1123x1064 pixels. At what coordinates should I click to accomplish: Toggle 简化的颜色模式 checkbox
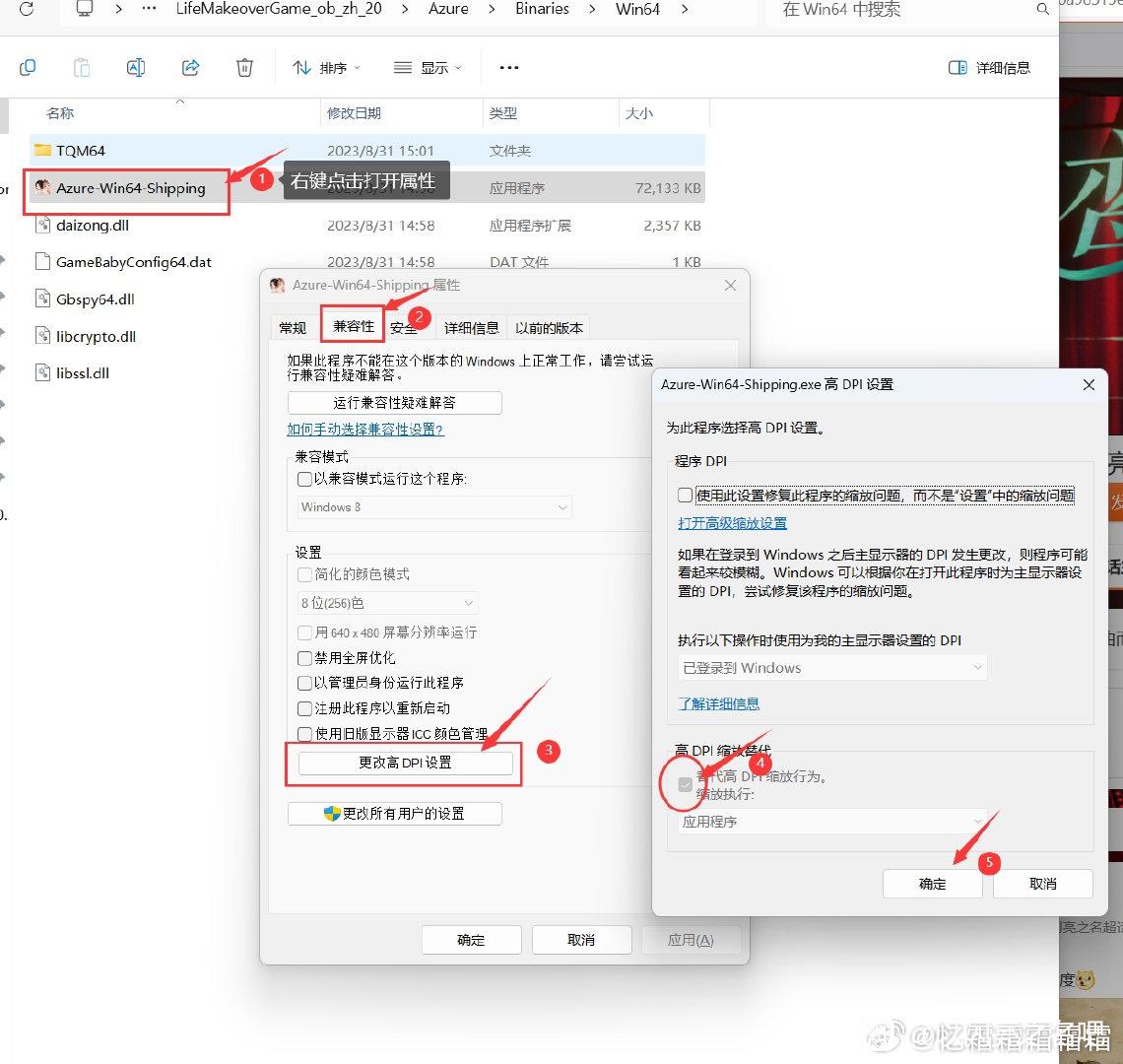[x=304, y=574]
